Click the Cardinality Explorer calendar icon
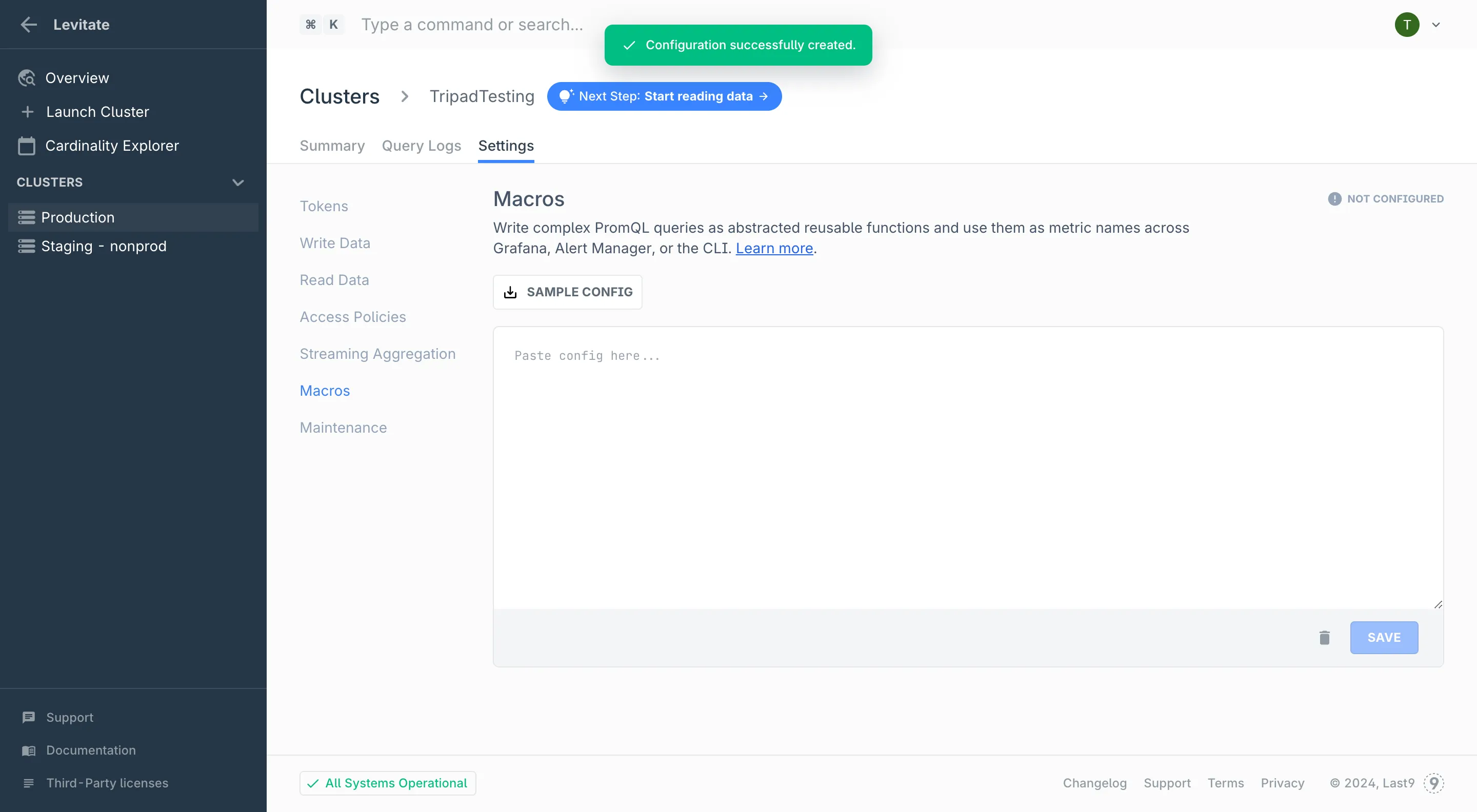The height and width of the screenshot is (812, 1477). [26, 146]
